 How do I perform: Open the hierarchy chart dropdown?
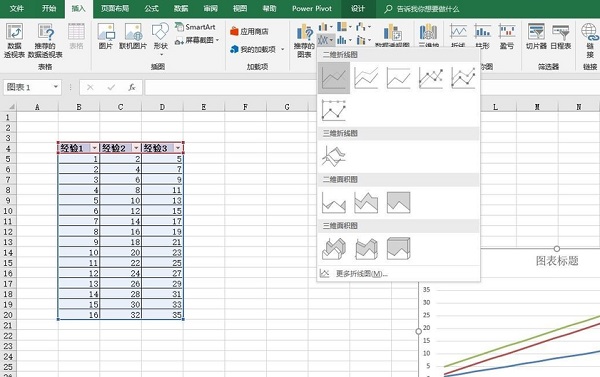[x=344, y=27]
